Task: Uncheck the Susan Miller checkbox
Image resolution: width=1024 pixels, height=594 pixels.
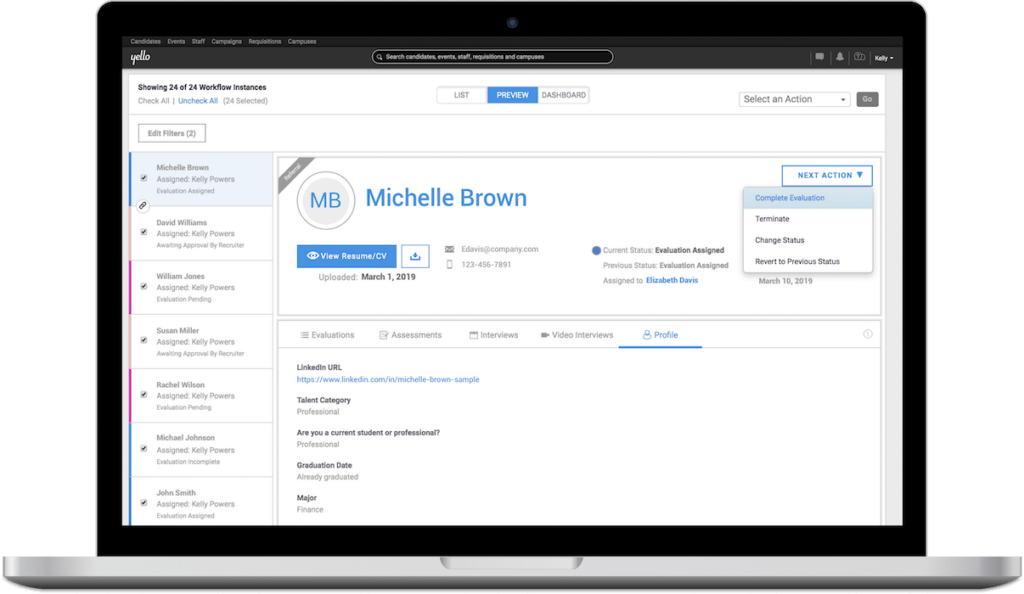Action: [144, 341]
